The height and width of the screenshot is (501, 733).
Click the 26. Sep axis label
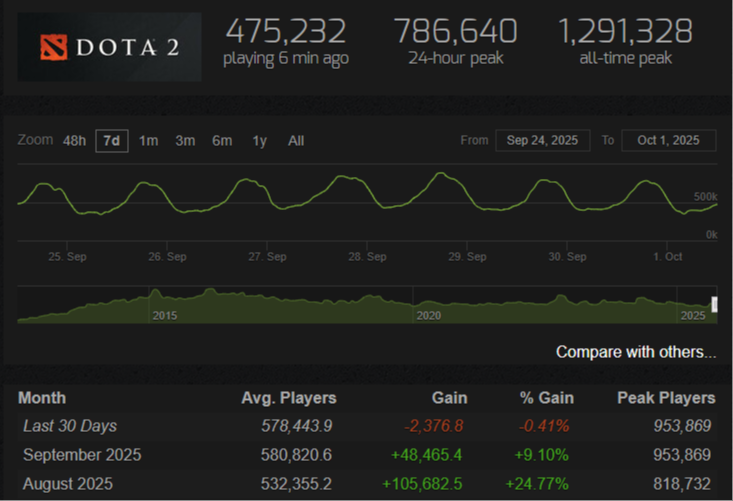[x=167, y=257]
